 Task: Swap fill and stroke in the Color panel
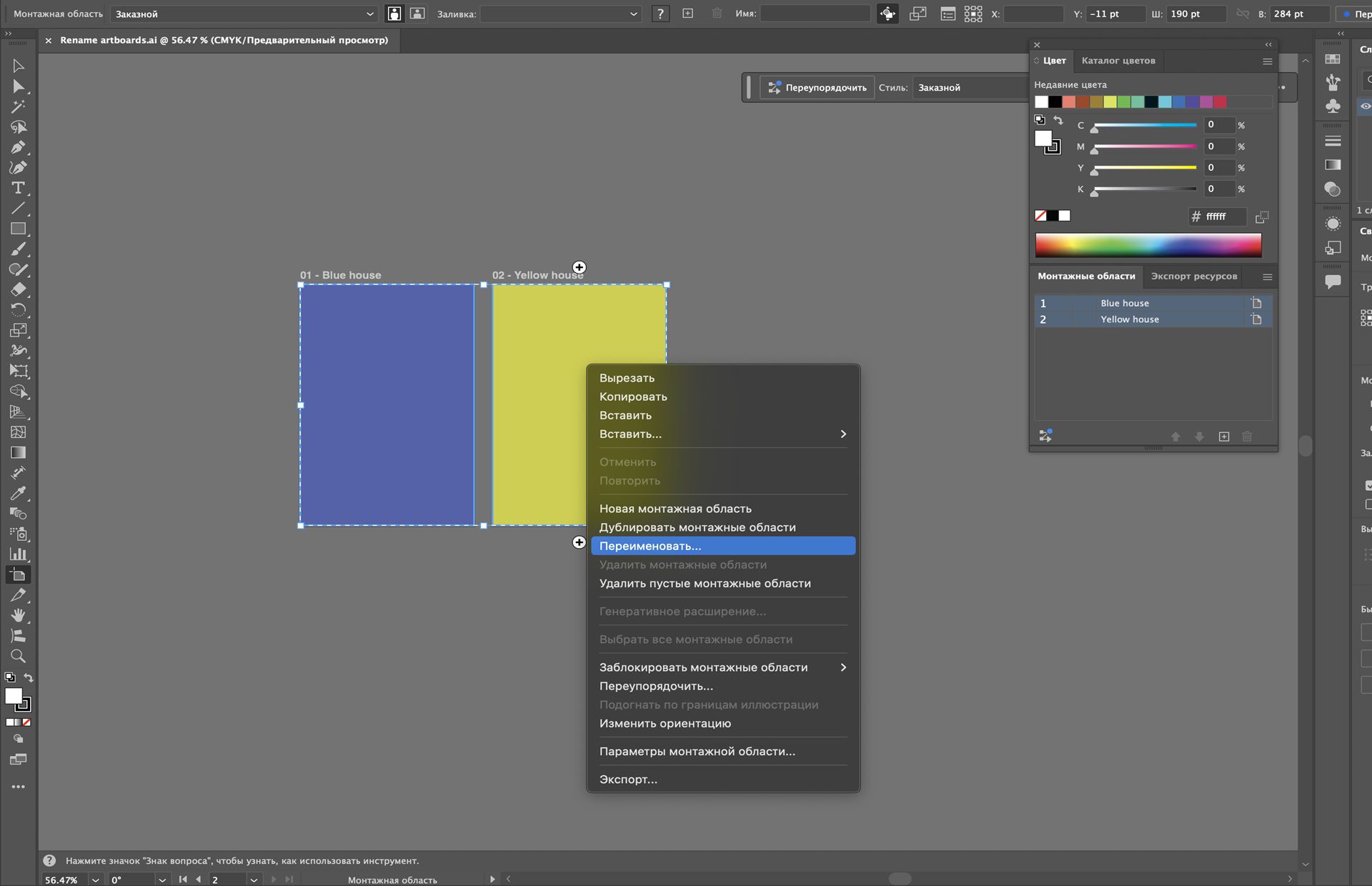[x=1058, y=120]
